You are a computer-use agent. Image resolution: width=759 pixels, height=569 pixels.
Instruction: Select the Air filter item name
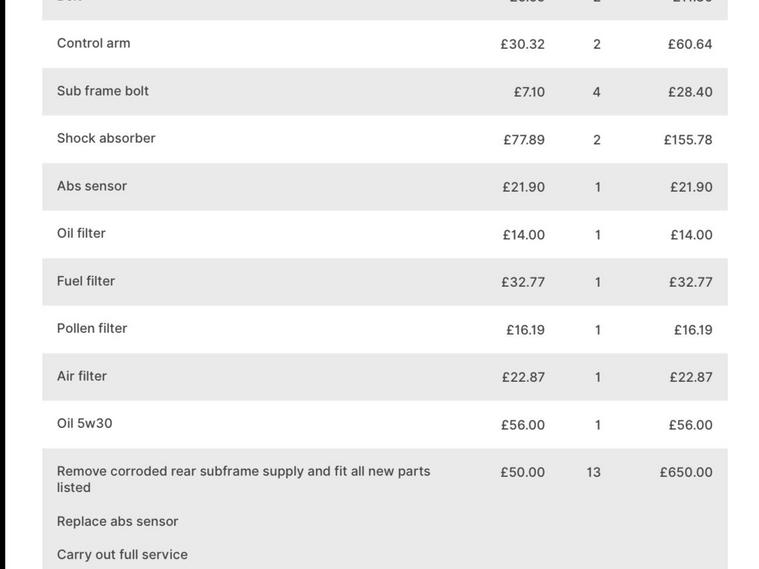pyautogui.click(x=81, y=376)
